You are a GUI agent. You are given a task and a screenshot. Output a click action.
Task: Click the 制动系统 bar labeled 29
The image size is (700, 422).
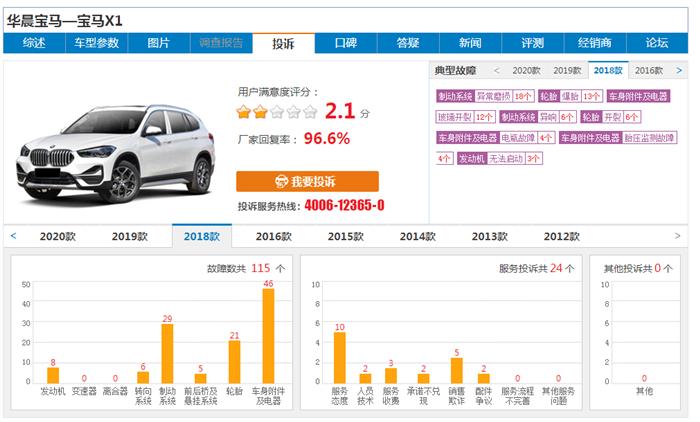(167, 354)
